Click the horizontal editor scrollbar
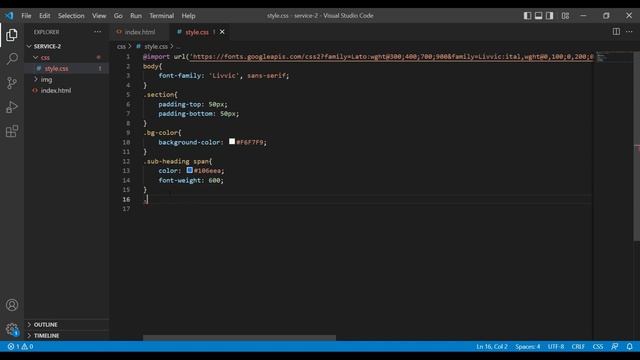640x360 pixels. (x=239, y=338)
